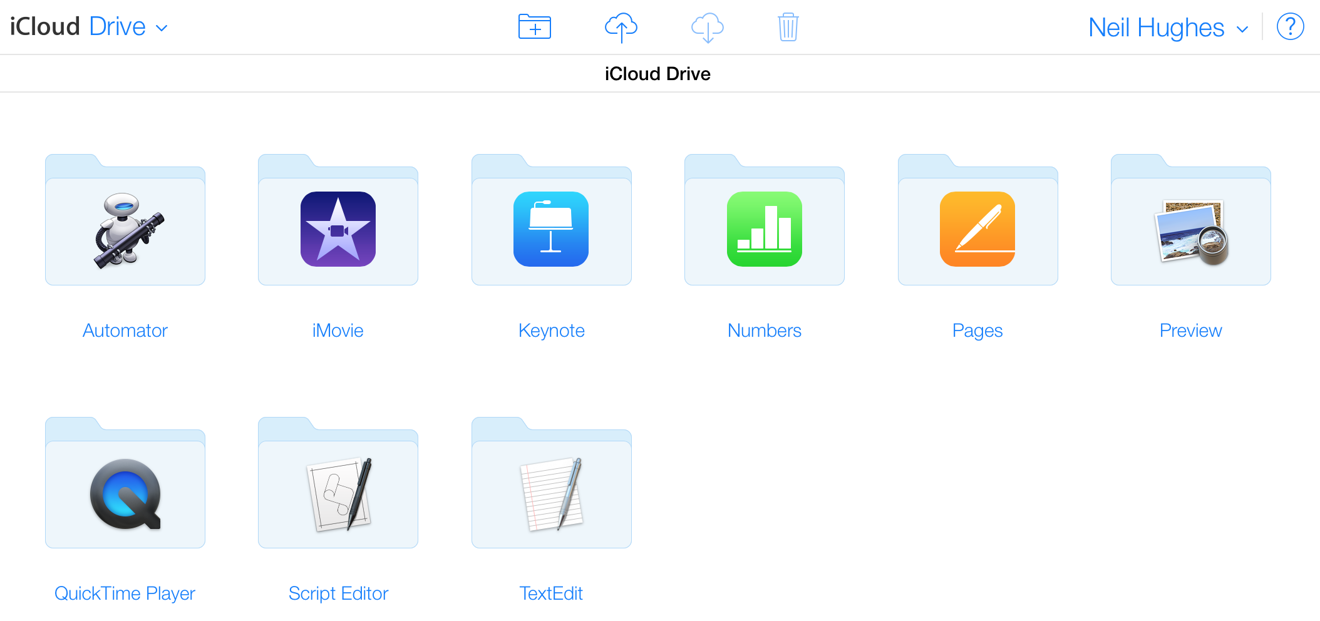Open the Script Editor folder icon

(338, 483)
